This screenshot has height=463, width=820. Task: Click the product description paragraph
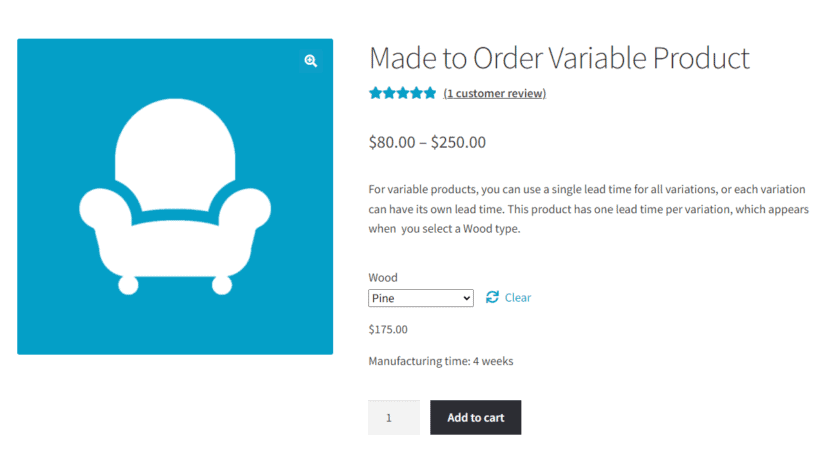(x=588, y=209)
